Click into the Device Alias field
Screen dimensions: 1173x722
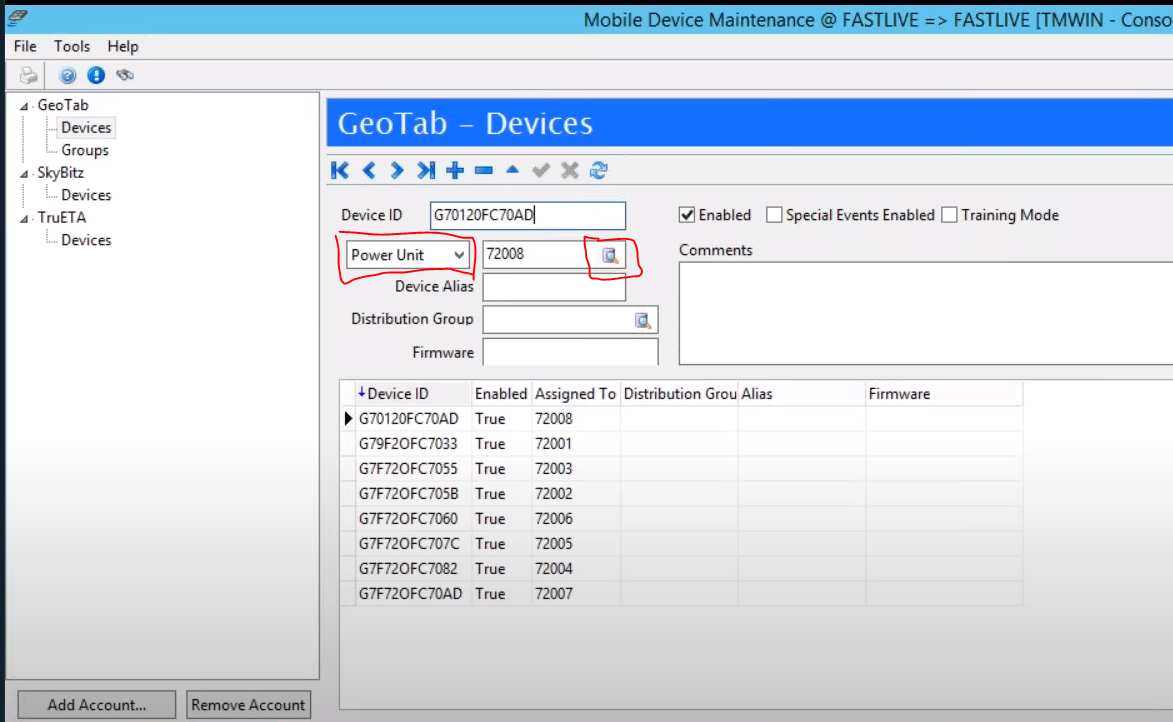point(554,287)
